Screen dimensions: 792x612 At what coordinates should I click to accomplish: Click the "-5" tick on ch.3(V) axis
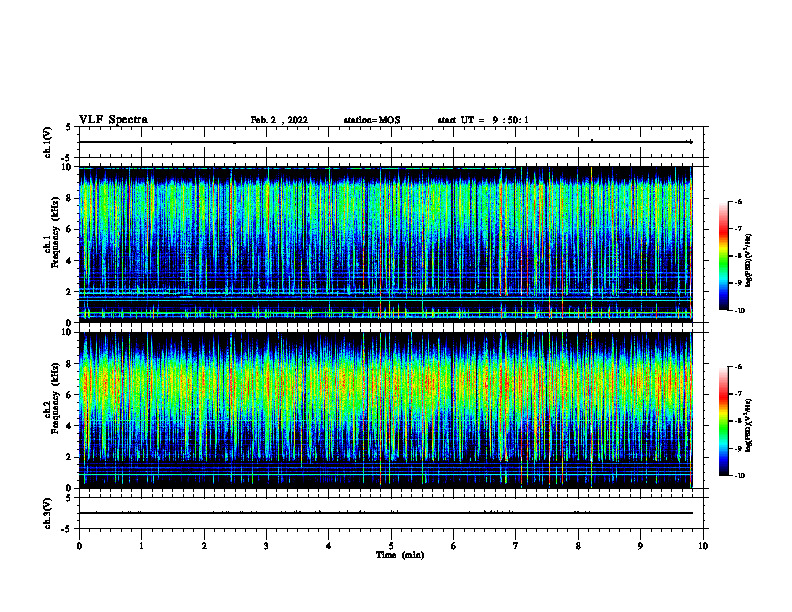point(67,529)
